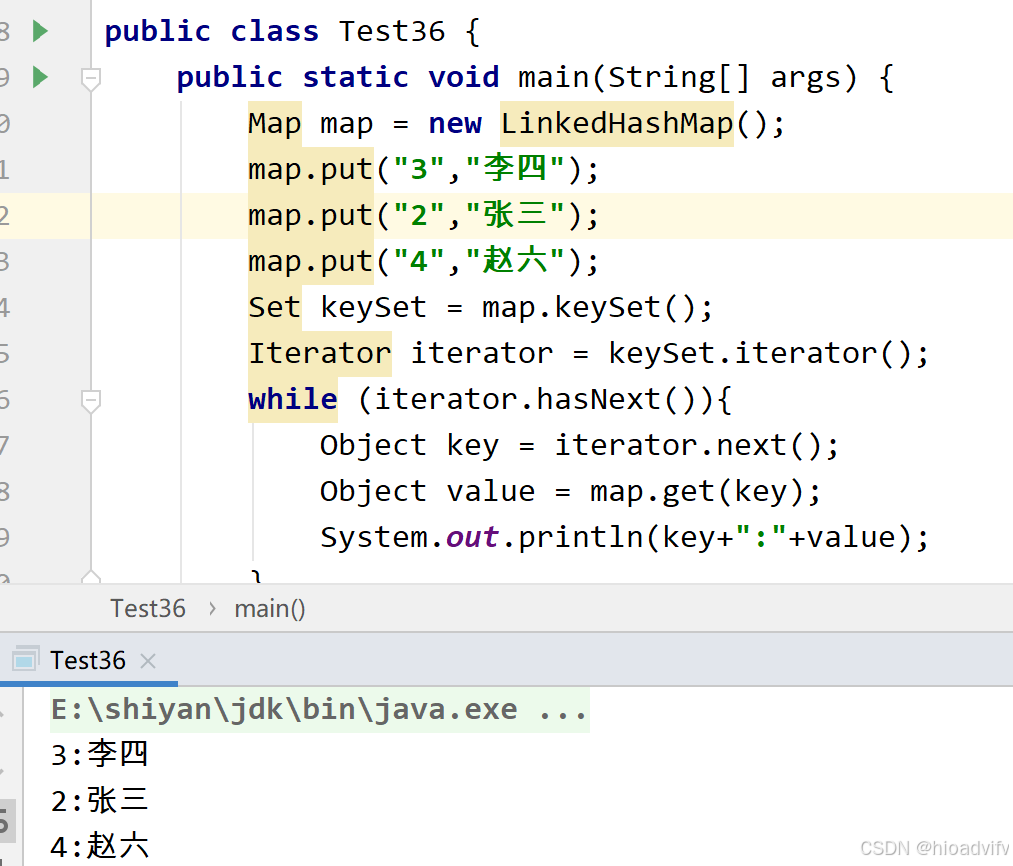
Task: Click the console output line 3:李四
Action: pyautogui.click(x=98, y=754)
